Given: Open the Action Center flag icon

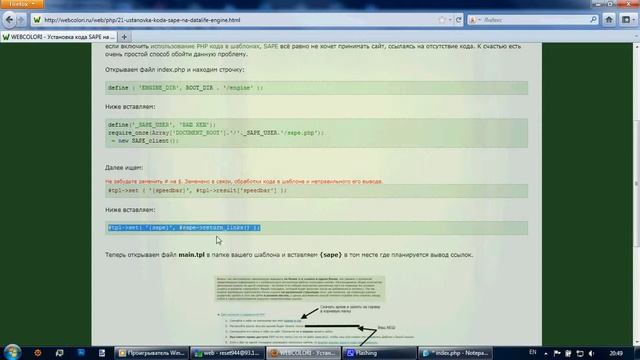Looking at the screenshot, I should (557, 353).
